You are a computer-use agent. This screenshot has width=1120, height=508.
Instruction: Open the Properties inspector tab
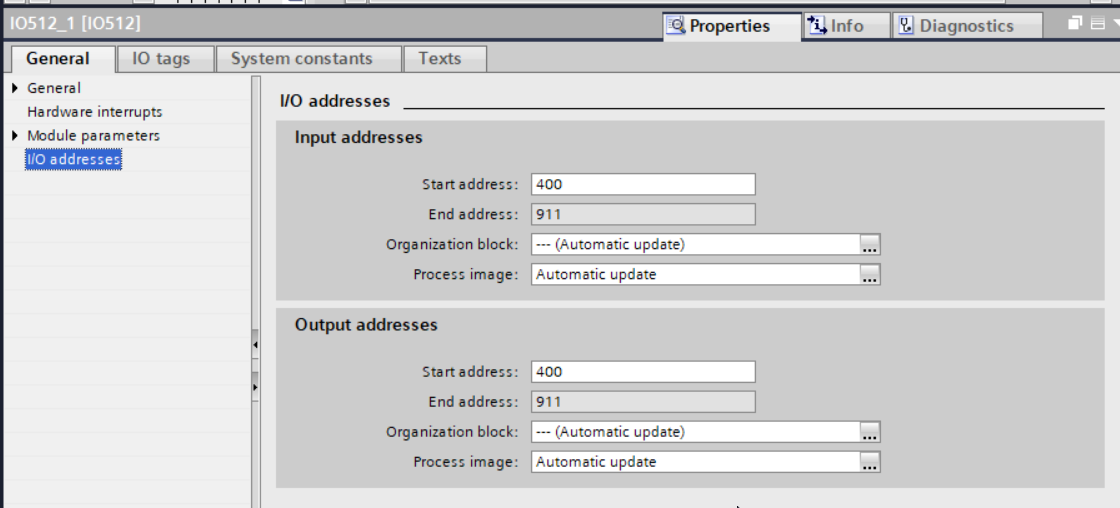[x=732, y=26]
